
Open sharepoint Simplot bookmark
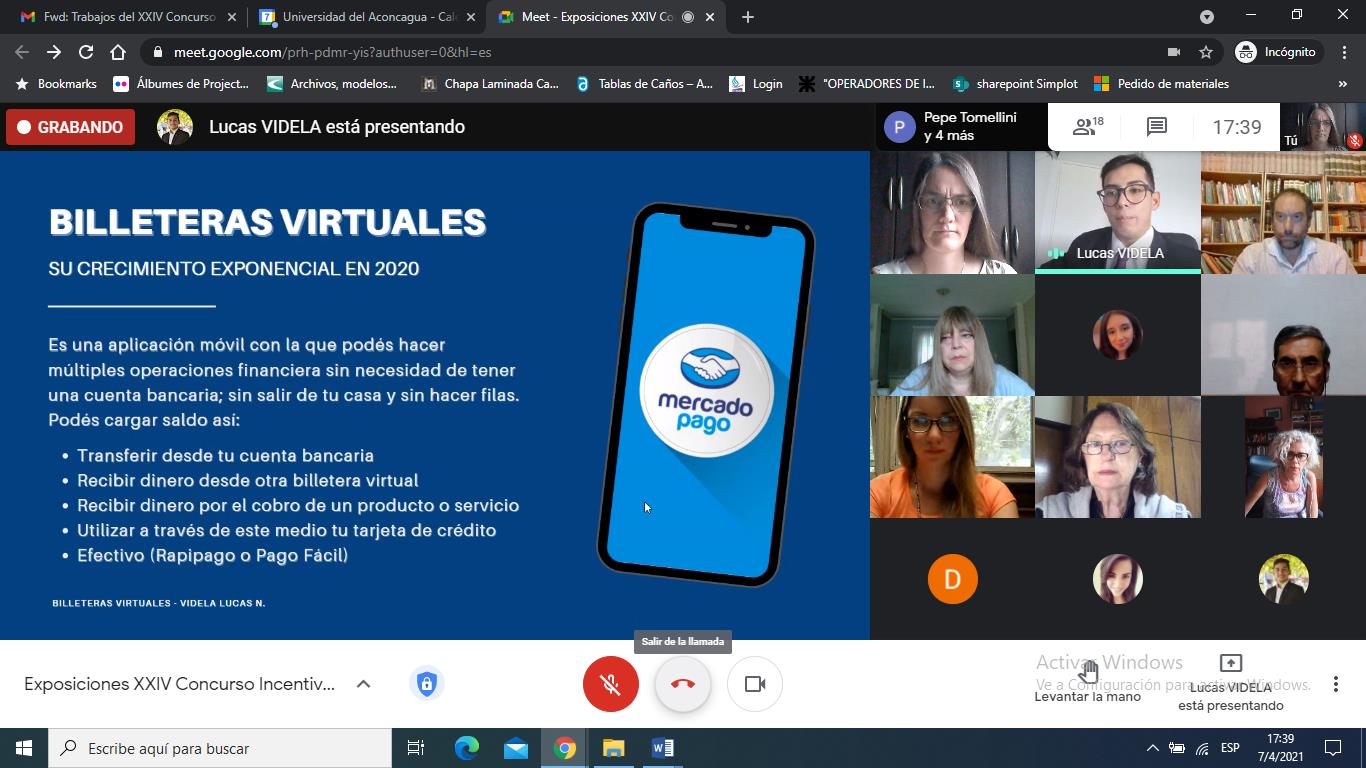(1015, 84)
